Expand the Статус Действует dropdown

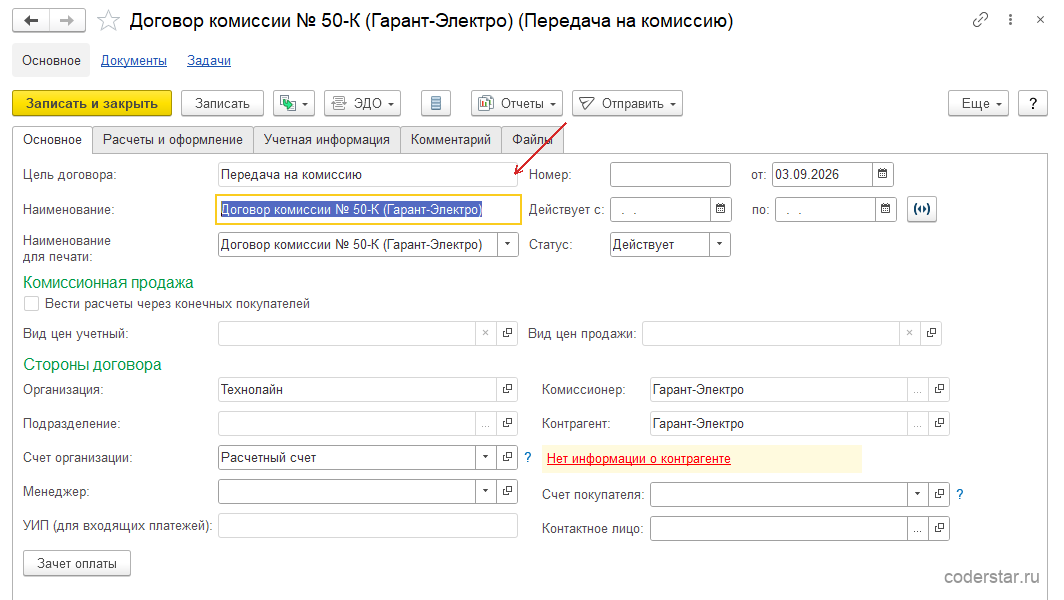click(719, 244)
